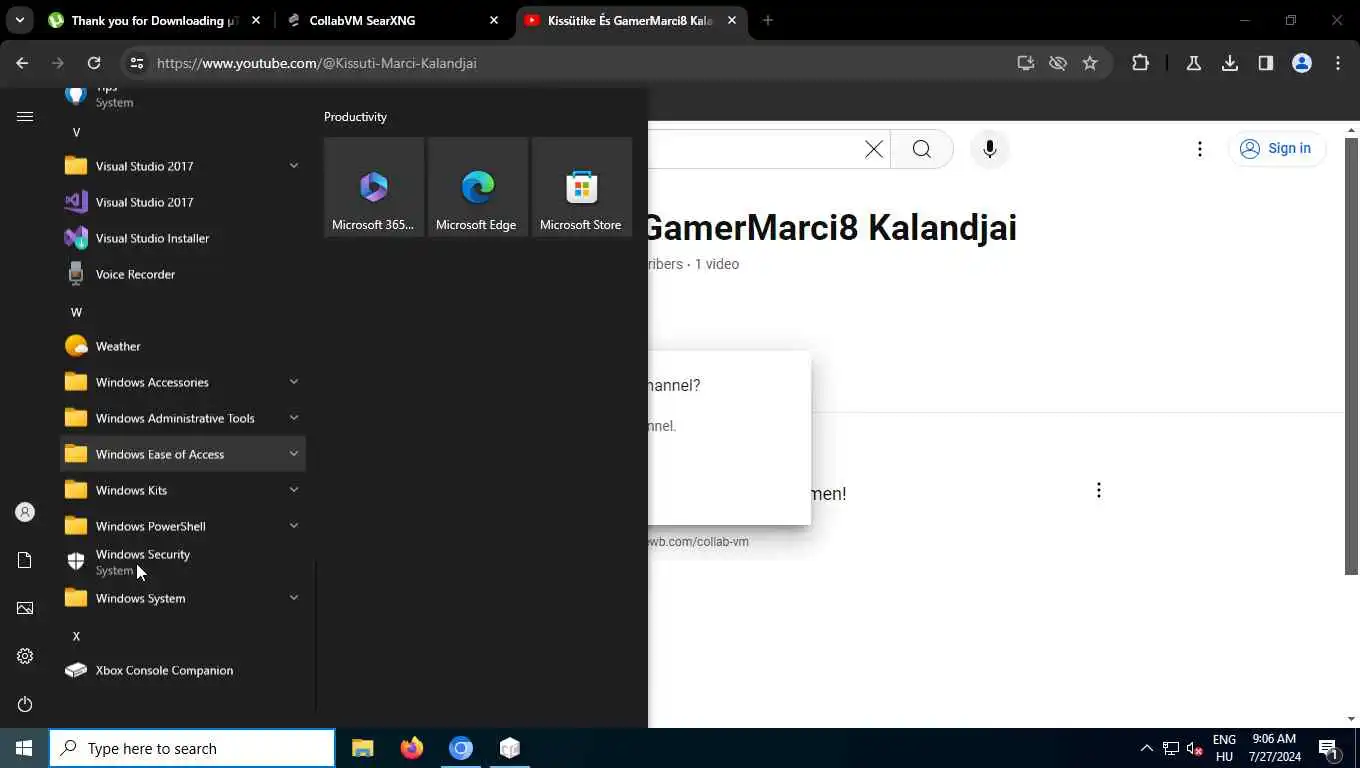Open the Weather app
This screenshot has width=1360, height=768.
(183, 346)
